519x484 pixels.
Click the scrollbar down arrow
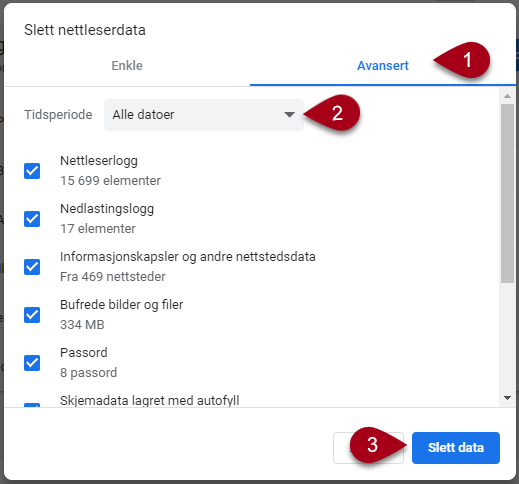(507, 398)
